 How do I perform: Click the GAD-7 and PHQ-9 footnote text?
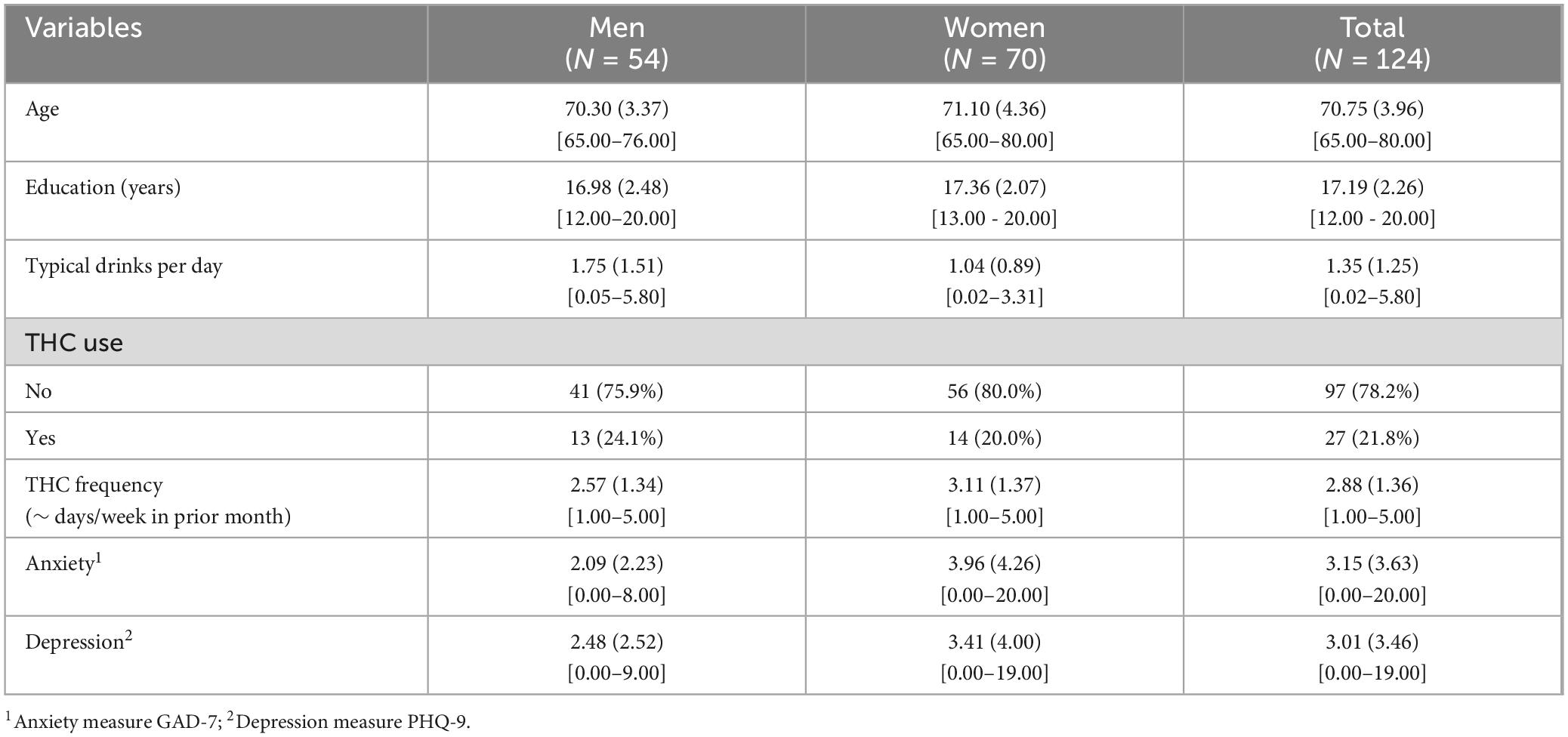point(239,722)
